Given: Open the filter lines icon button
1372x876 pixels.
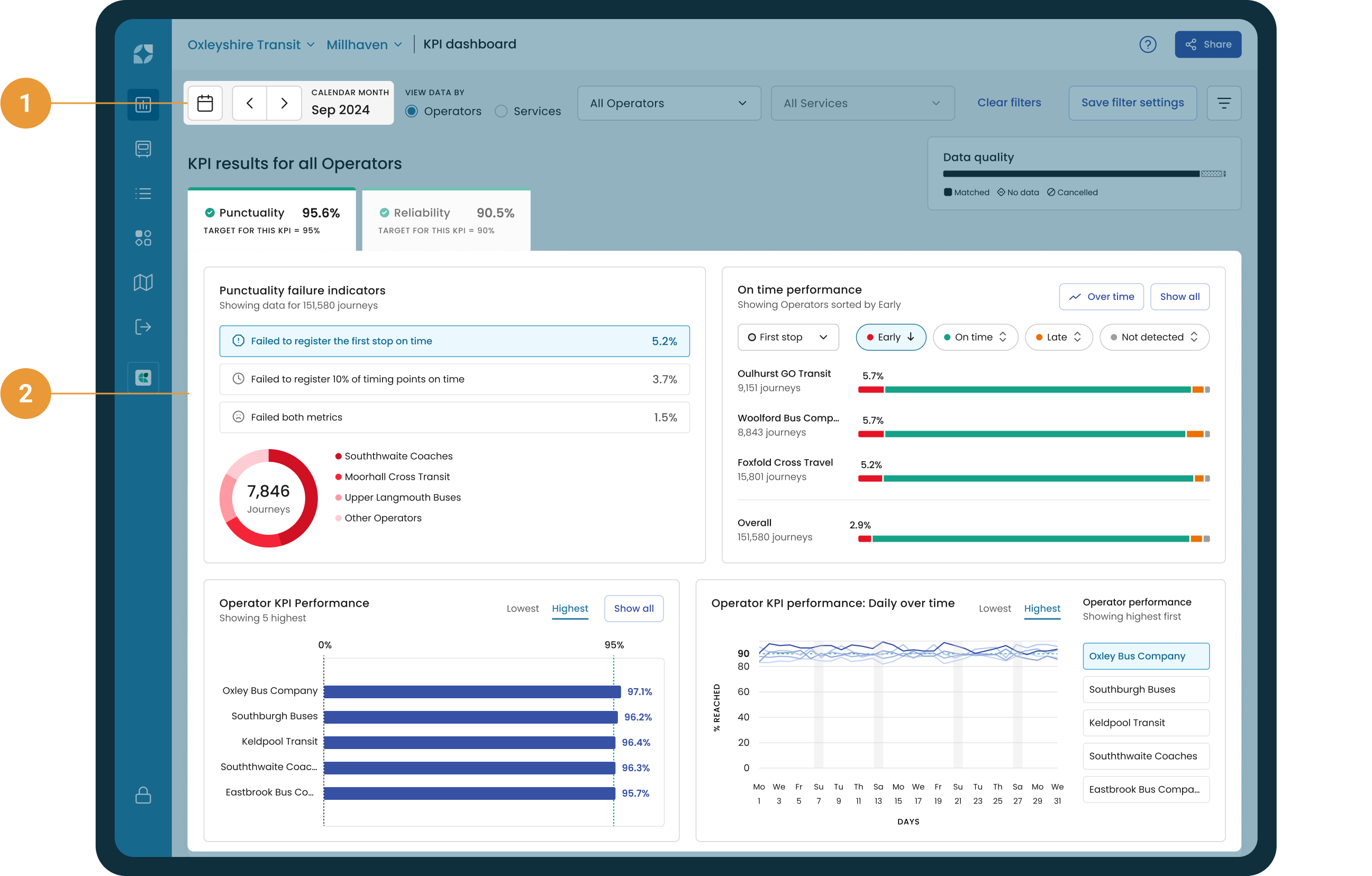Looking at the screenshot, I should click(x=1223, y=103).
